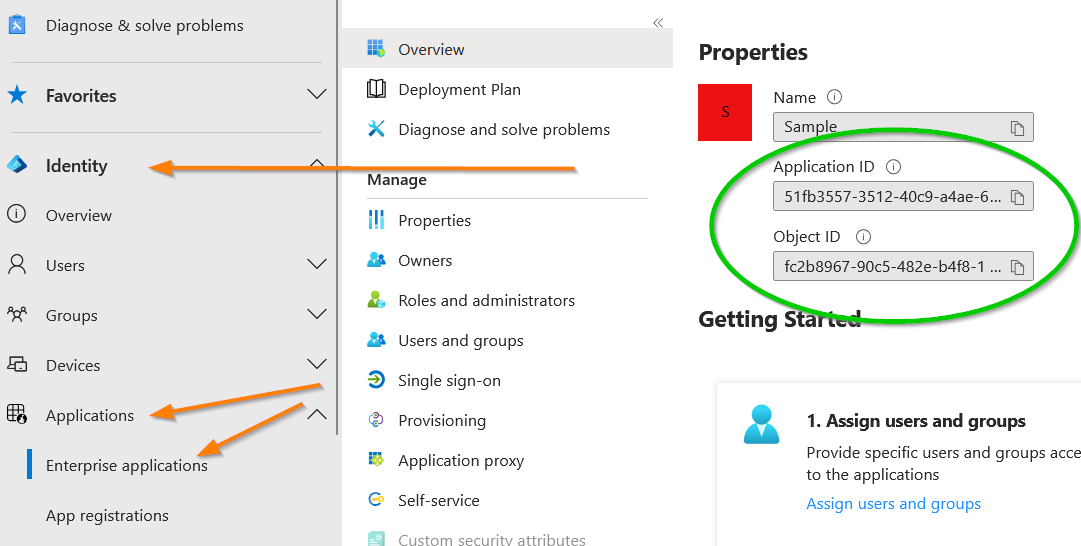
Task: Open Provisioning settings
Action: point(442,421)
